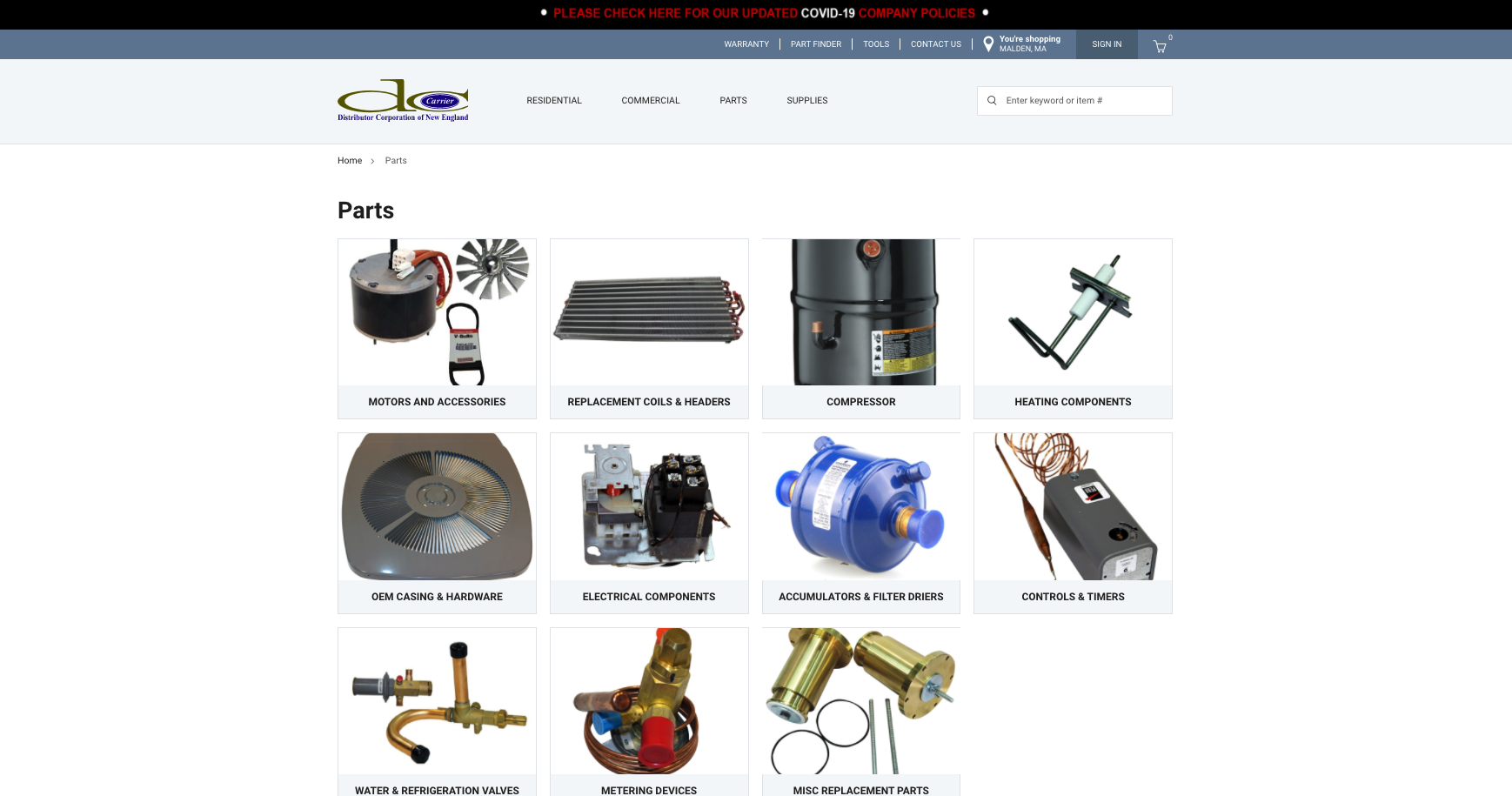Open the shopping cart icon
The image size is (1512, 796).
pyautogui.click(x=1160, y=46)
